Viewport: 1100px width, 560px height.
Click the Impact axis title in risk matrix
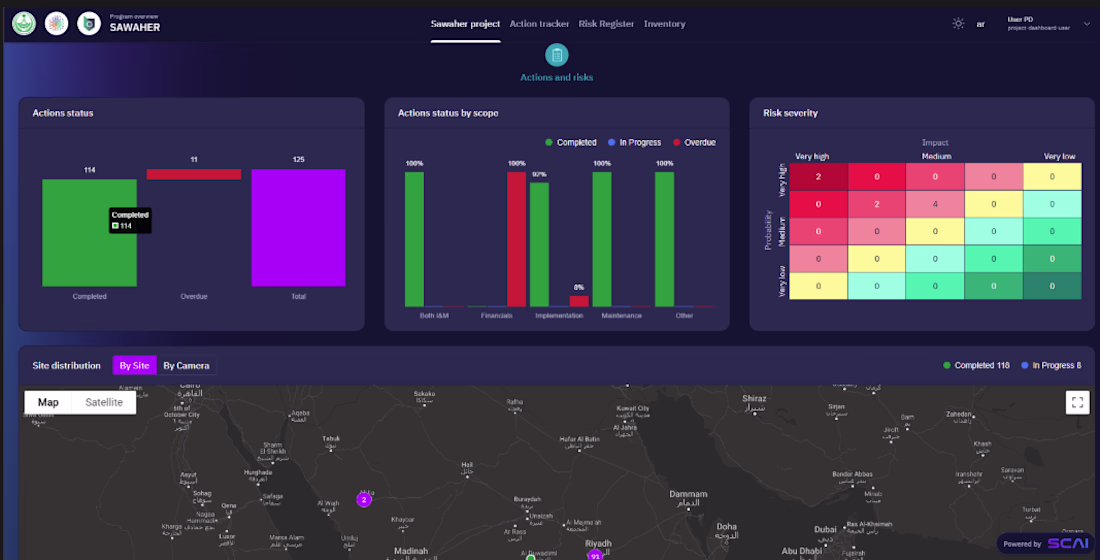click(x=935, y=142)
